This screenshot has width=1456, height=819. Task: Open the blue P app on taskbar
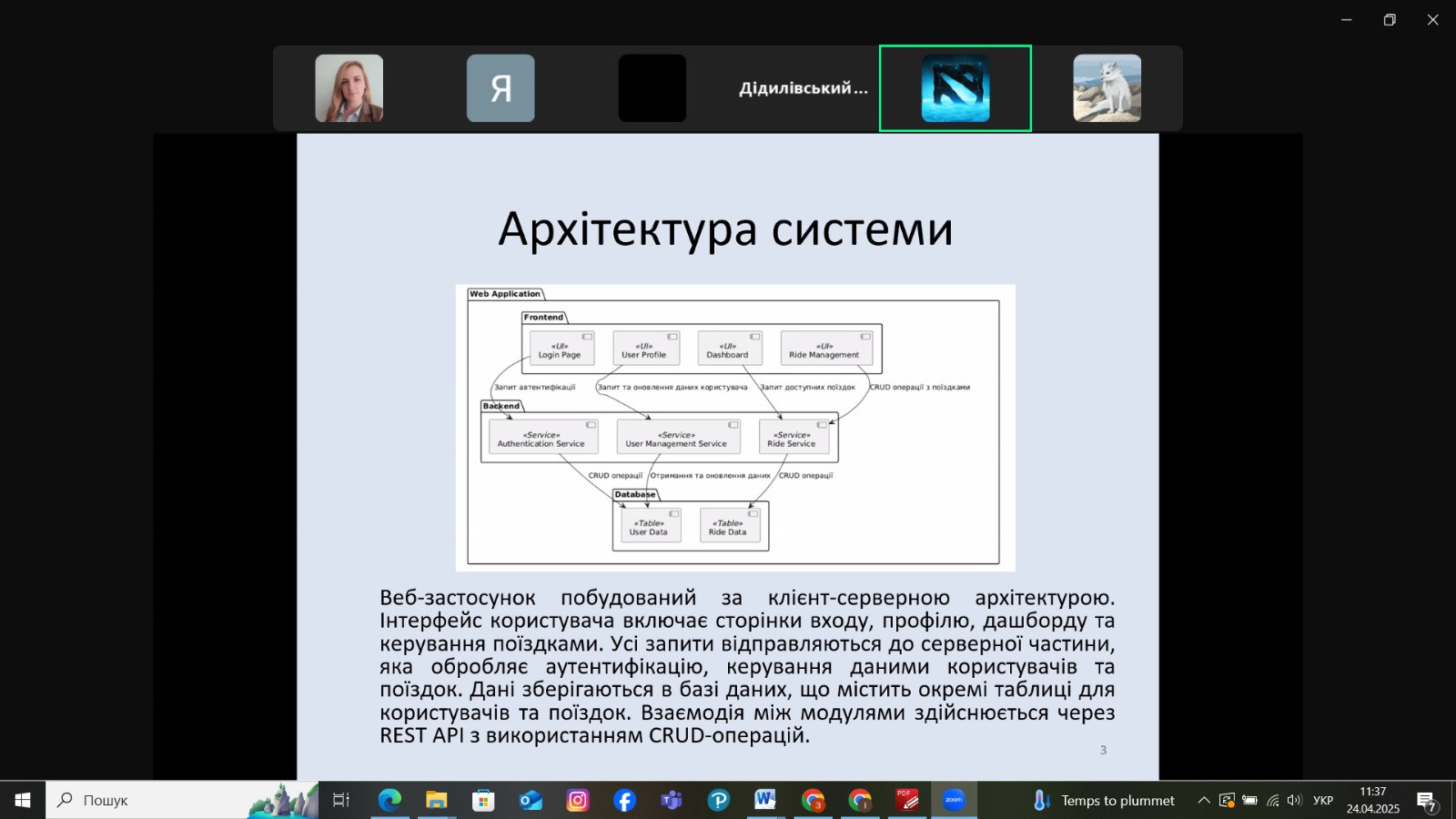(x=719, y=800)
